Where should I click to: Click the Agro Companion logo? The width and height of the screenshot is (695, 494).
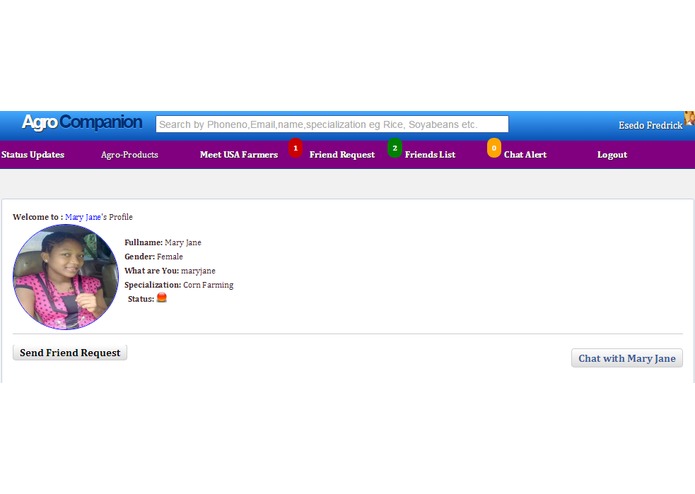click(x=82, y=122)
